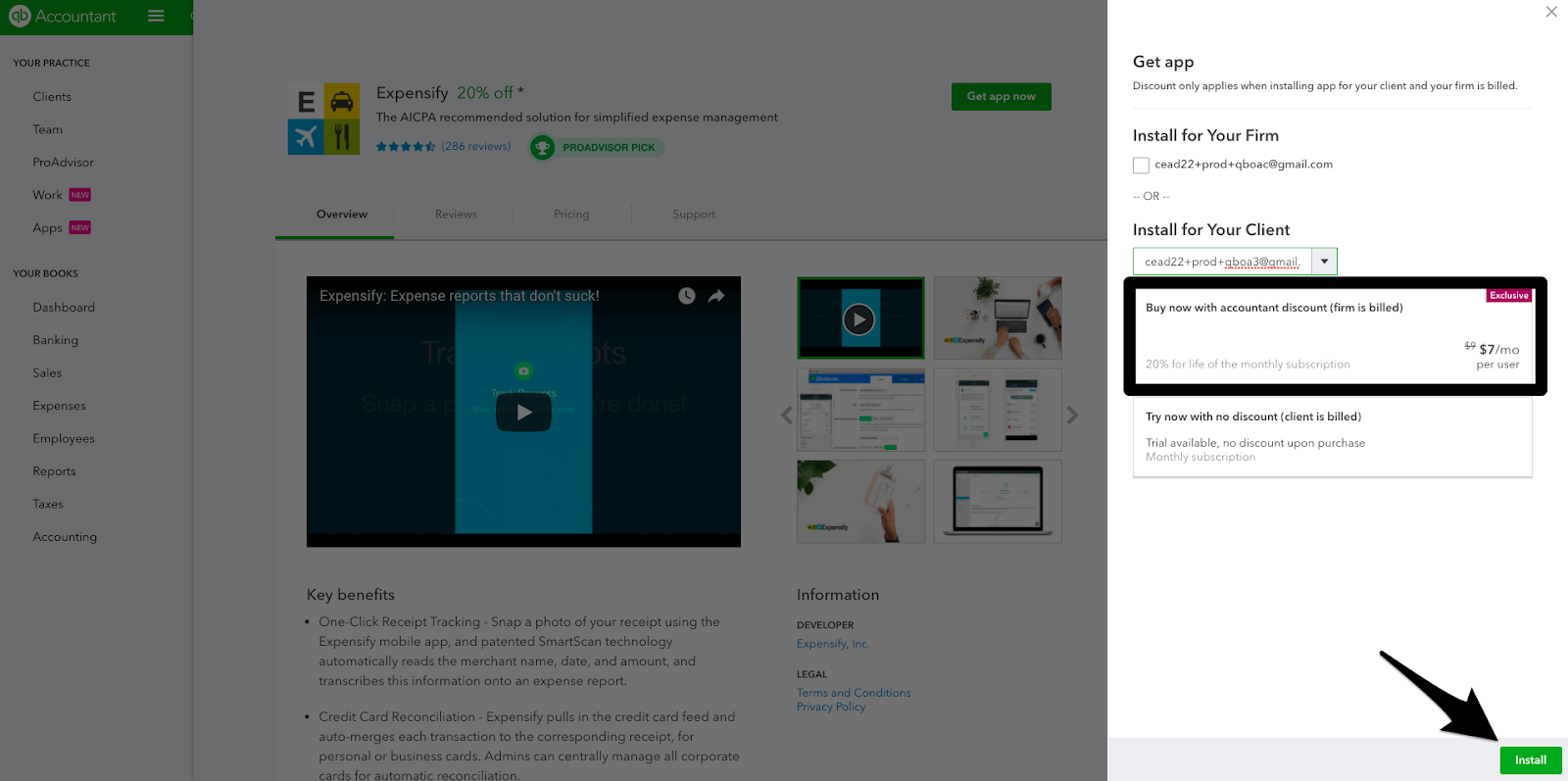Select Buy now with accountant discount option
This screenshot has height=781, width=1568.
pos(1333,335)
